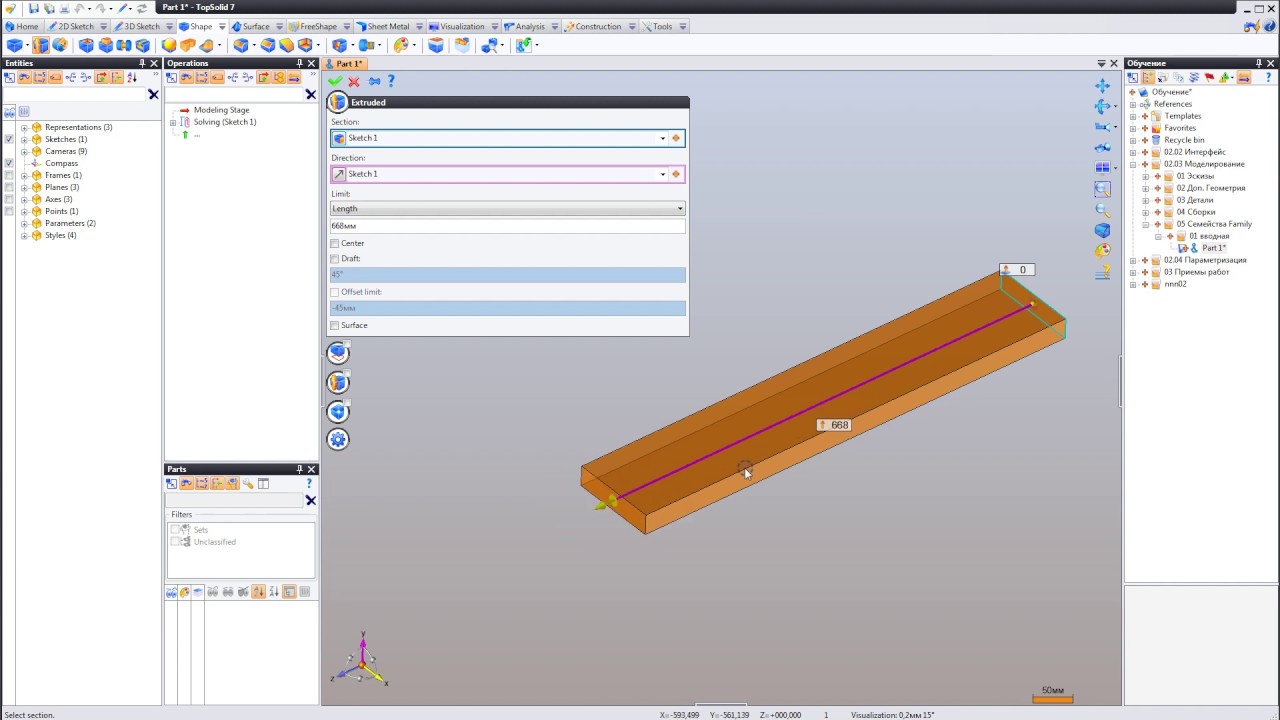Switch to the Visualization ribbon tab

(462, 26)
